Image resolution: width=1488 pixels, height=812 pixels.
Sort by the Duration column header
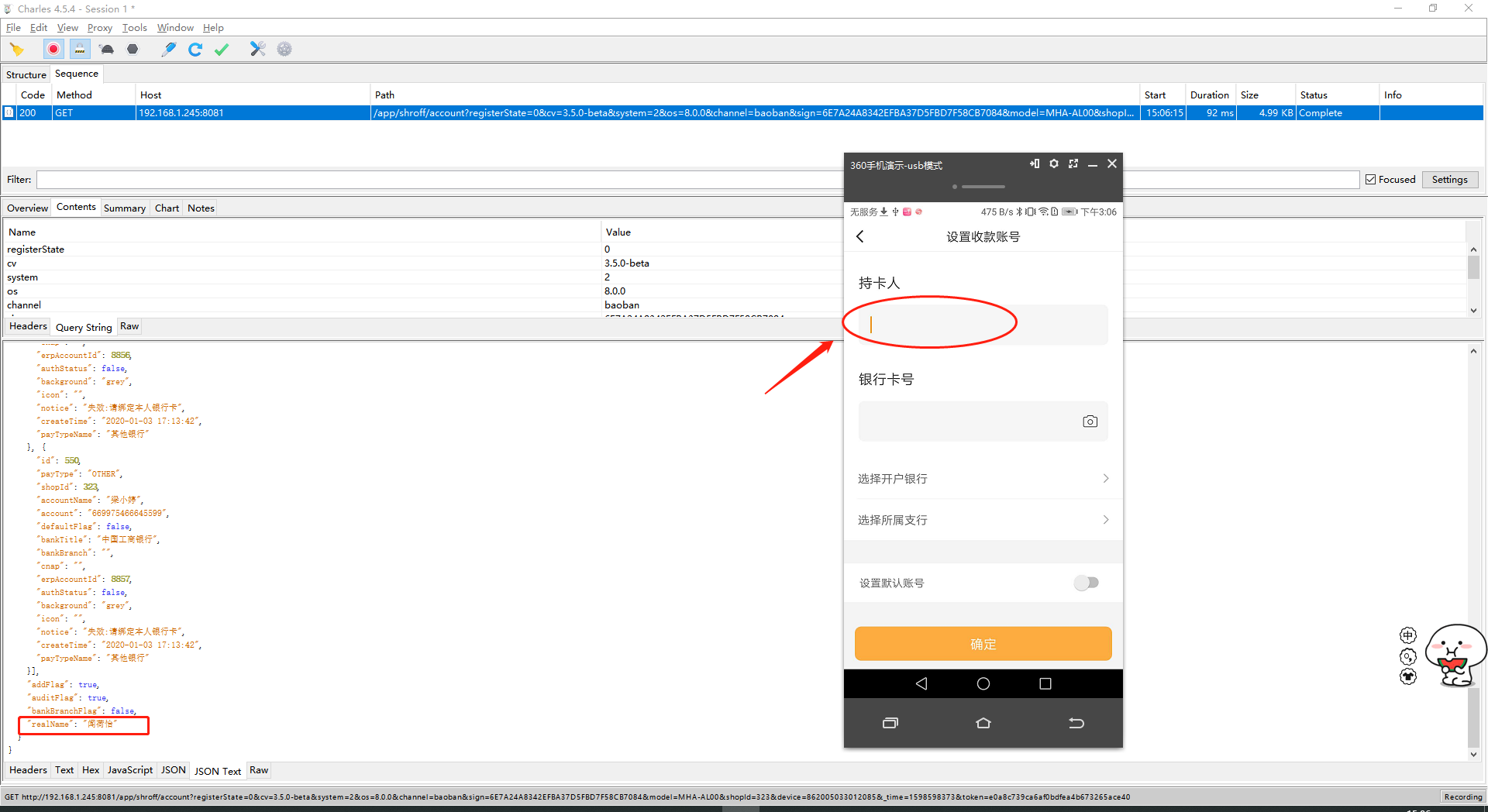coord(1209,95)
